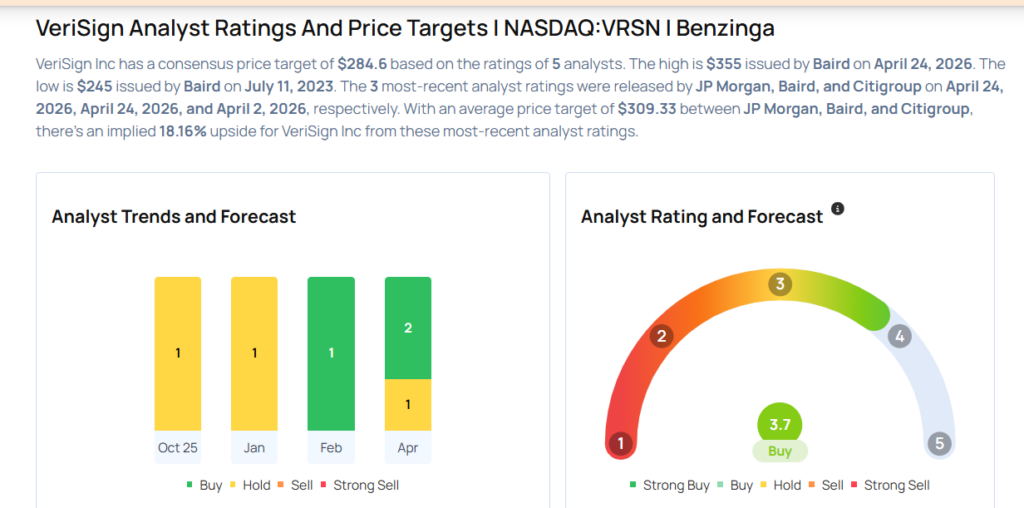Click the VeriSign Analyst Ratings page heading
The height and width of the screenshot is (508, 1024).
pos(404,28)
